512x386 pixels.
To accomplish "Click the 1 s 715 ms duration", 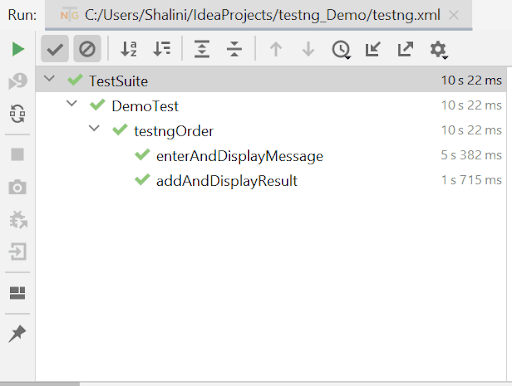I will click(x=471, y=180).
